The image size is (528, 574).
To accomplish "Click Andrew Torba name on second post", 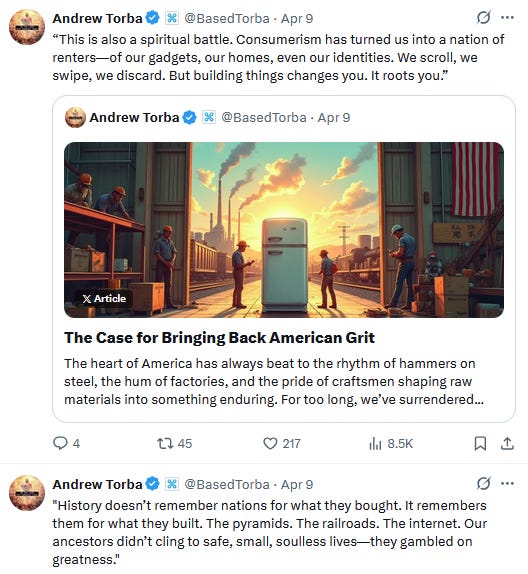I will pyautogui.click(x=97, y=484).
